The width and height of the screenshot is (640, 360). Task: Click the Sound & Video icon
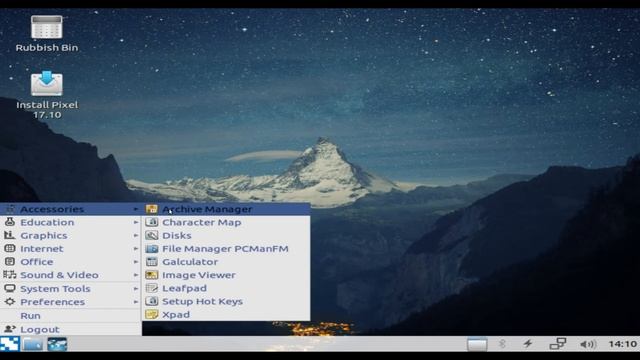[x=10, y=275]
